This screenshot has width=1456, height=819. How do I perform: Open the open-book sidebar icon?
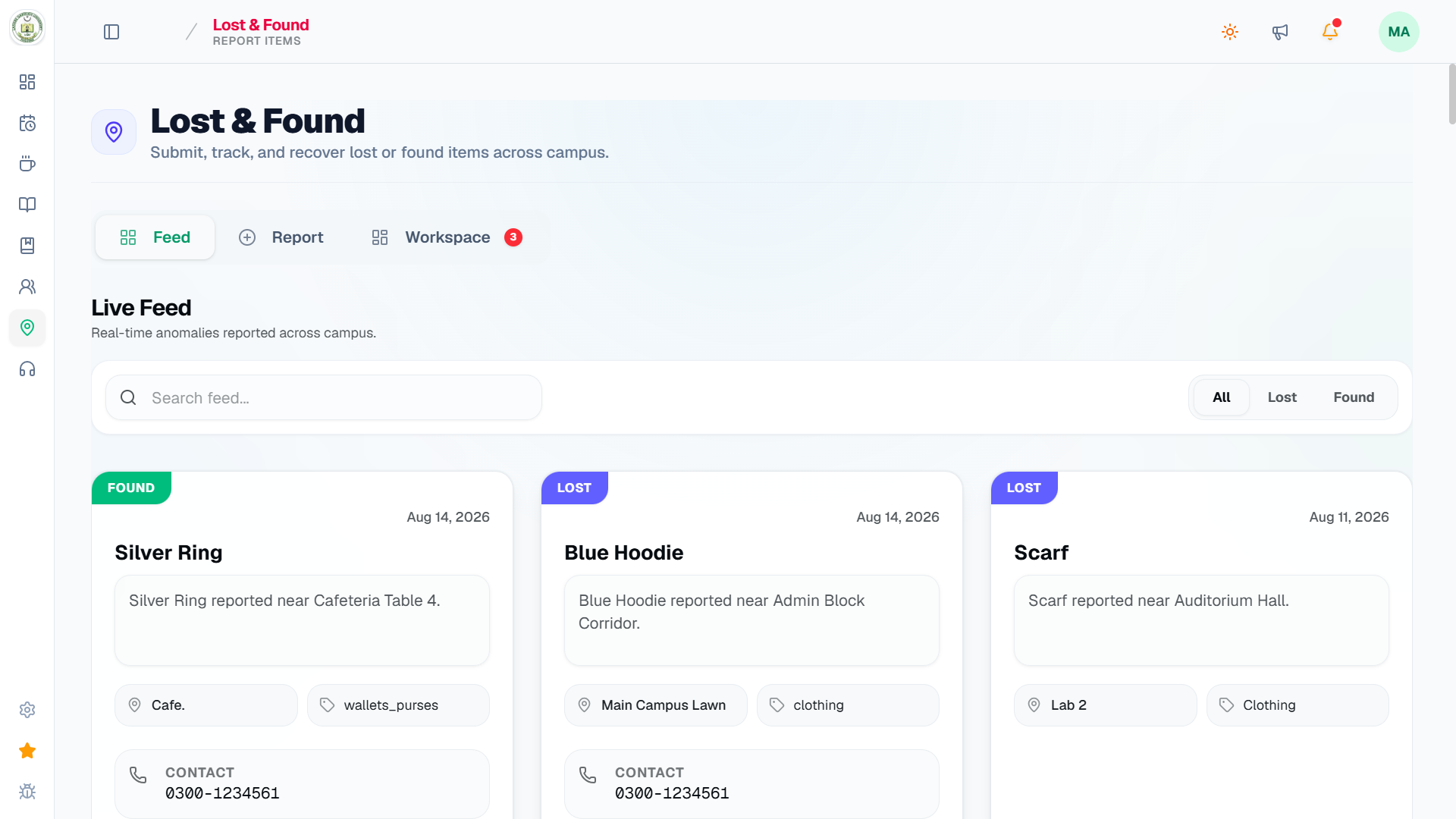pos(27,205)
